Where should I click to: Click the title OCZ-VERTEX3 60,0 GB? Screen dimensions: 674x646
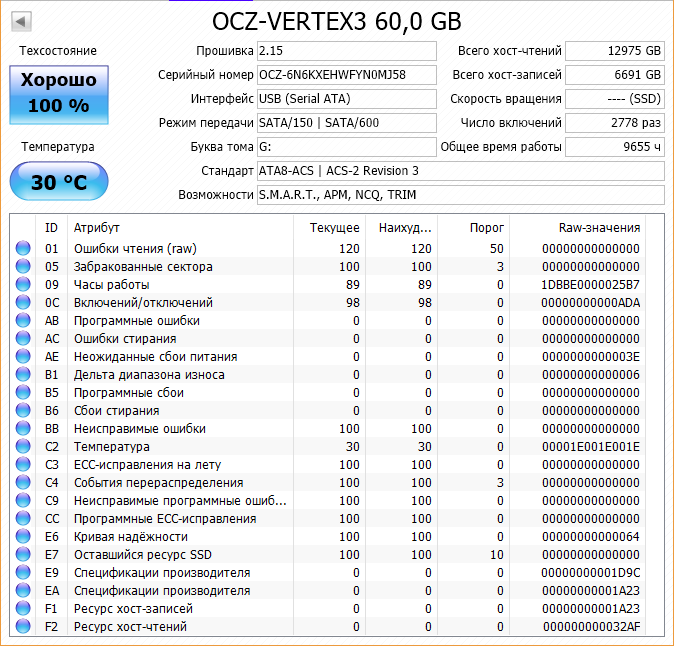[337, 21]
